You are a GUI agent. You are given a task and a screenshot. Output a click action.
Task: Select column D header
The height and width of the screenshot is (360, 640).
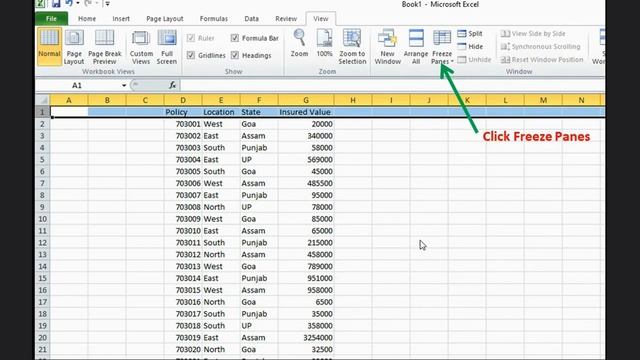(x=183, y=100)
